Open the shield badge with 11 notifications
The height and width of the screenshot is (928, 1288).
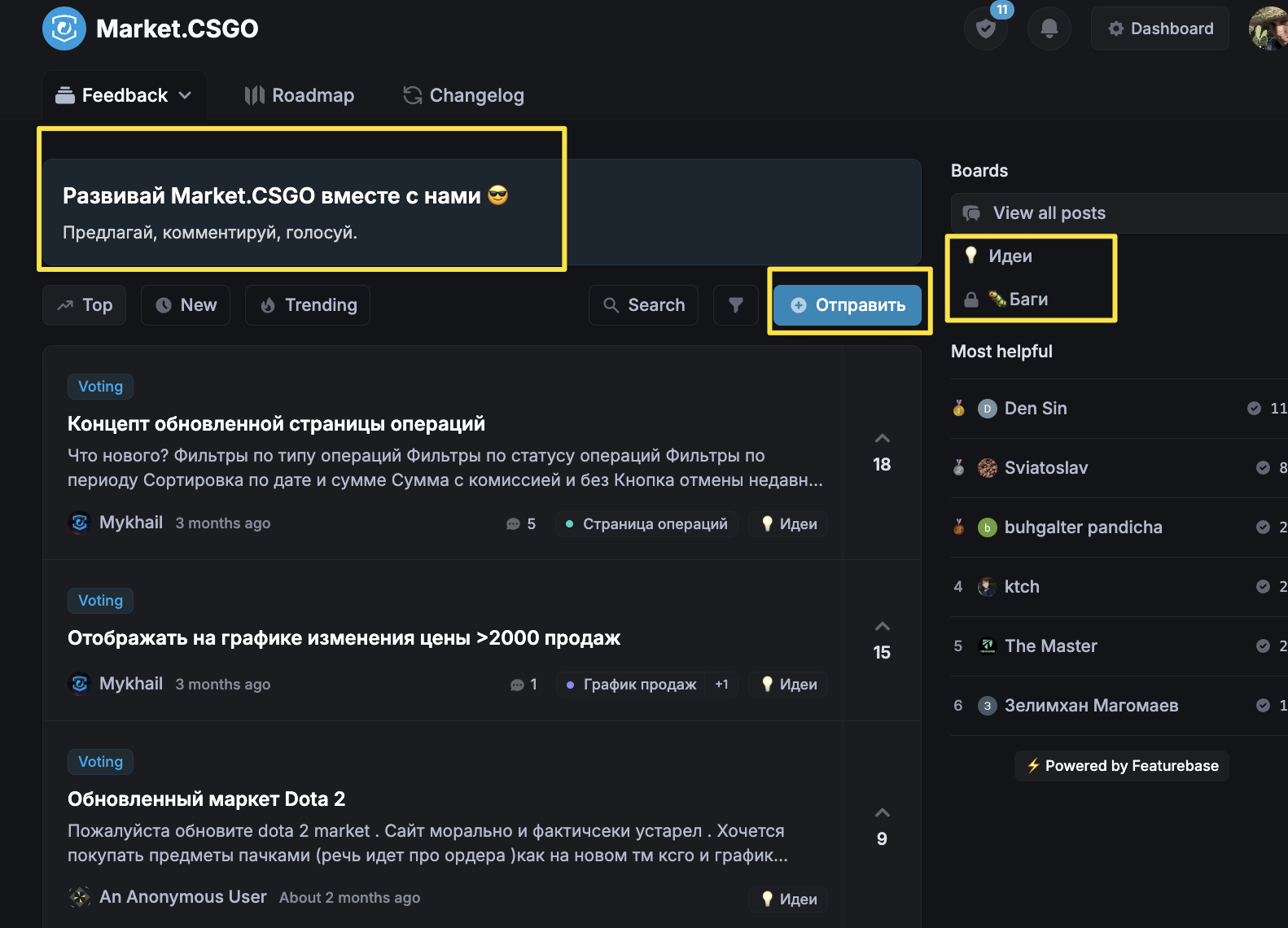click(x=985, y=28)
